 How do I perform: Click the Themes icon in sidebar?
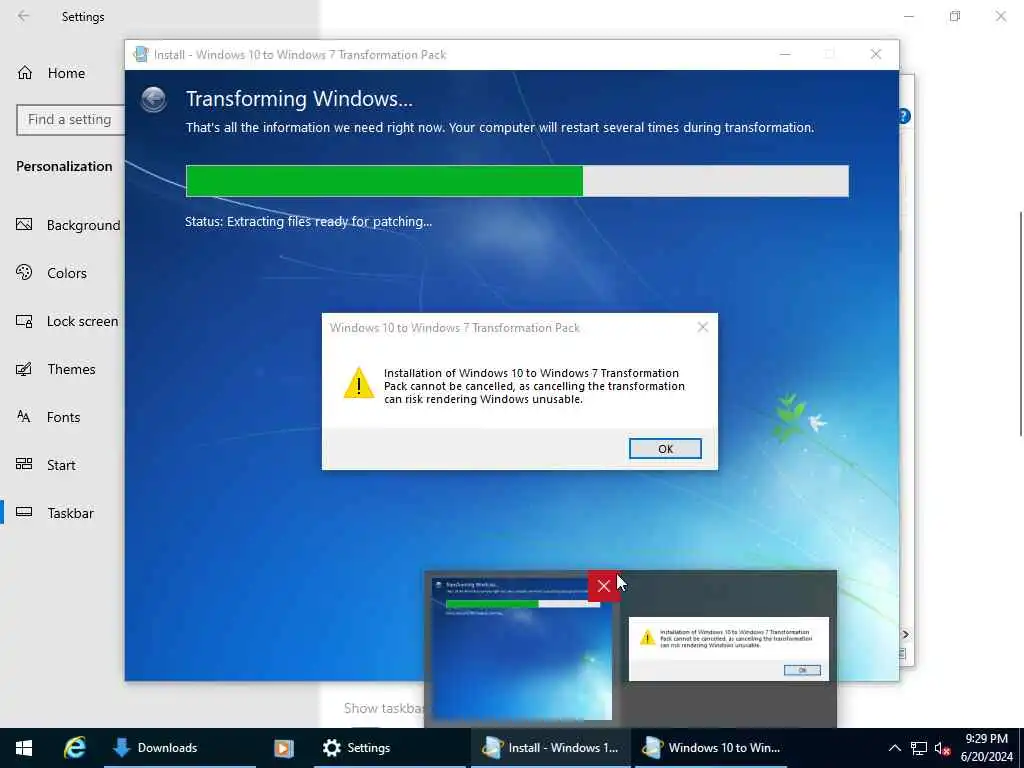coord(24,369)
